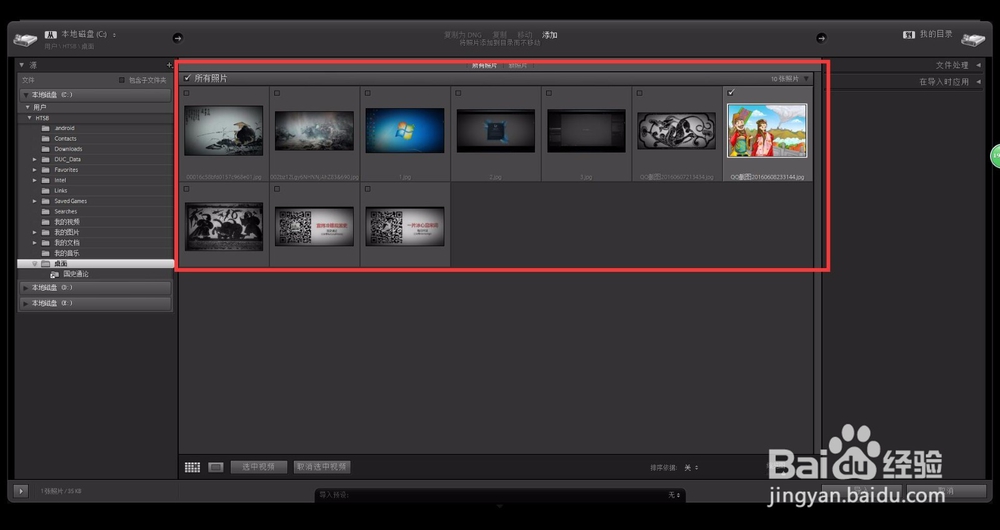The image size is (1000, 530).
Task: Toggle the 所有照片 check-all checkbox
Action: tap(187, 78)
